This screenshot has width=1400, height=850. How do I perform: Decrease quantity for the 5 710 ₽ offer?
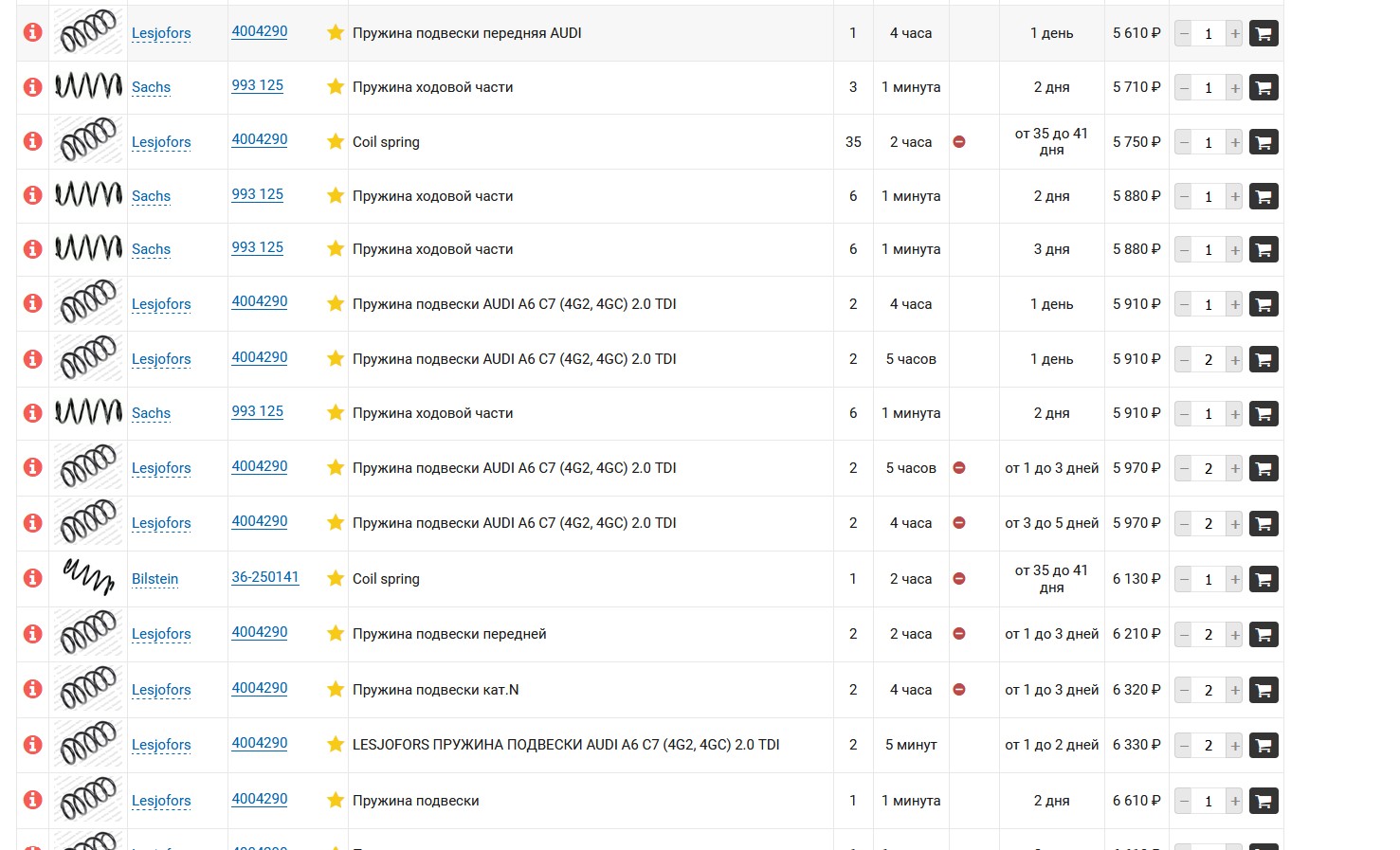pos(1184,87)
